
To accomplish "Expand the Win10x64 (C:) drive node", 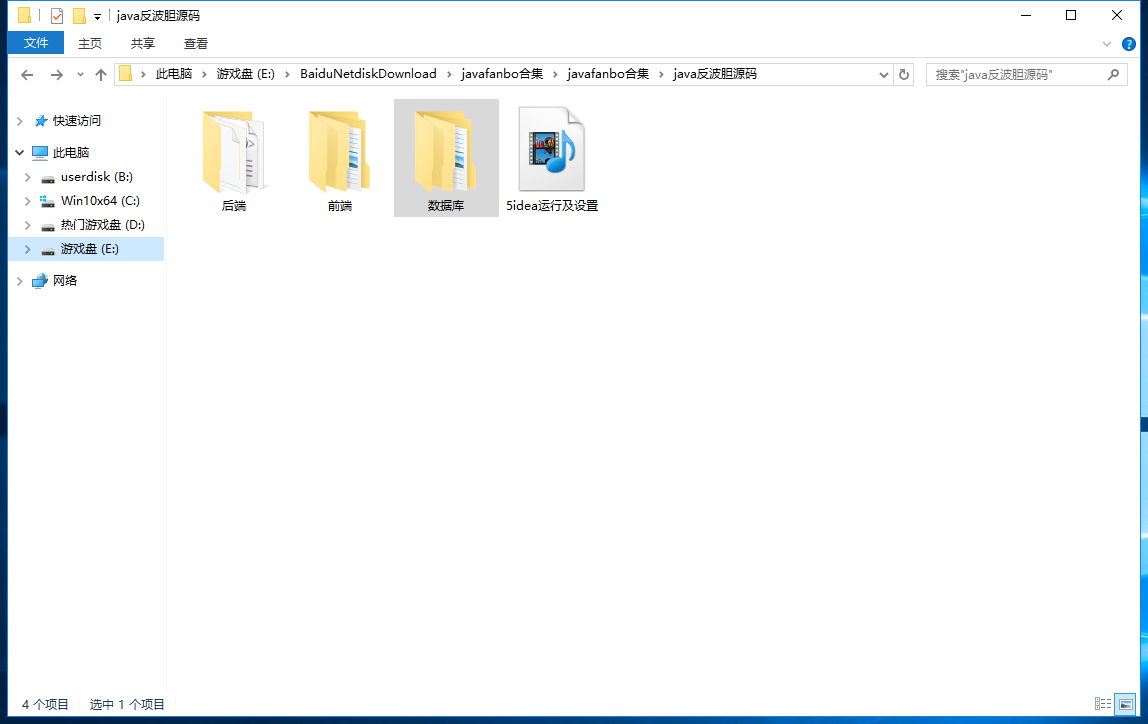I will (28, 201).
